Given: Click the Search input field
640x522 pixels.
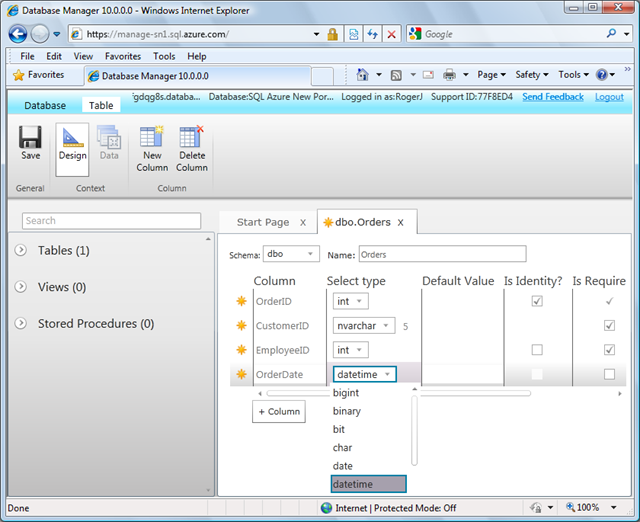Looking at the screenshot, I should (111, 221).
